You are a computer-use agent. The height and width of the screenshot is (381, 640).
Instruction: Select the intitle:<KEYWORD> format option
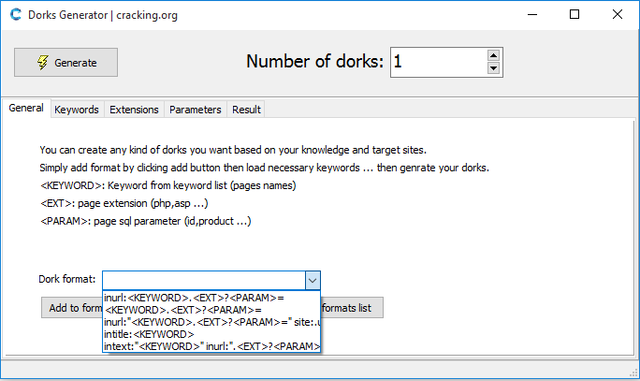pos(211,334)
